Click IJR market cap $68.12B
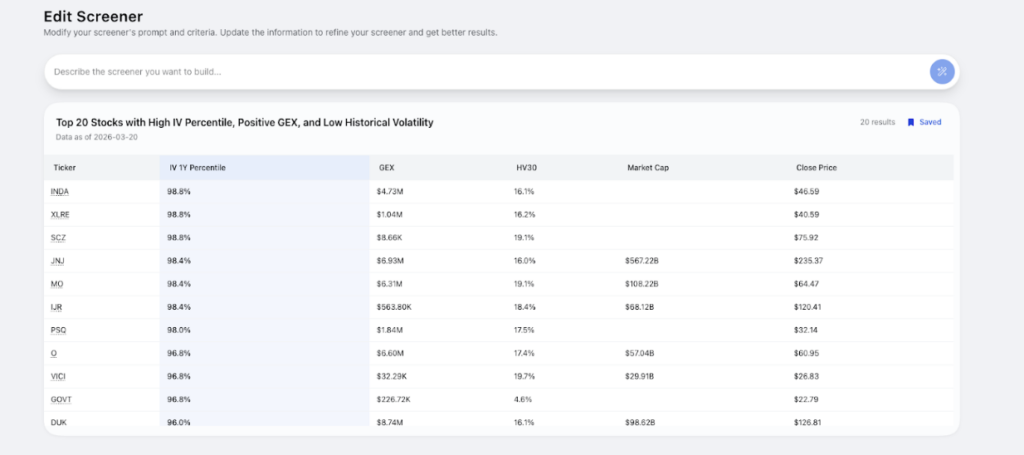The width and height of the screenshot is (1024, 455). (640, 307)
